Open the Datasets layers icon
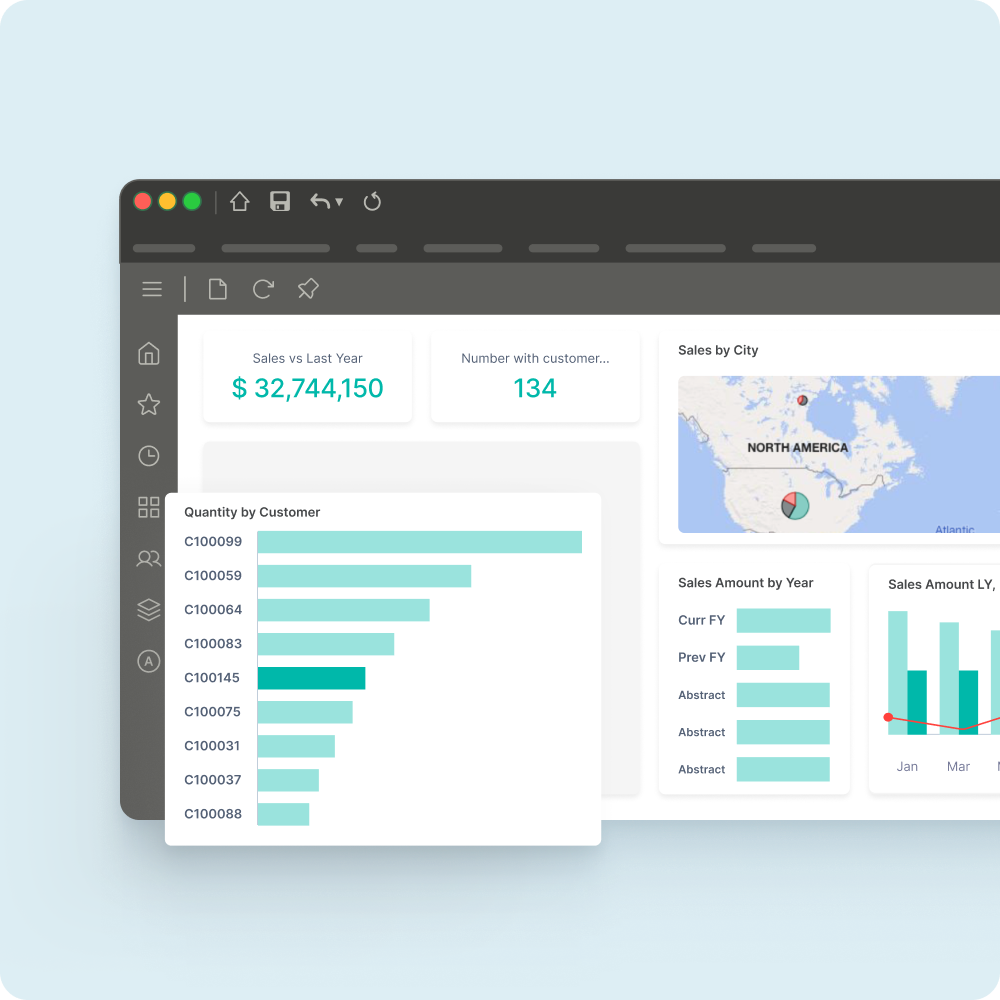 [x=148, y=610]
